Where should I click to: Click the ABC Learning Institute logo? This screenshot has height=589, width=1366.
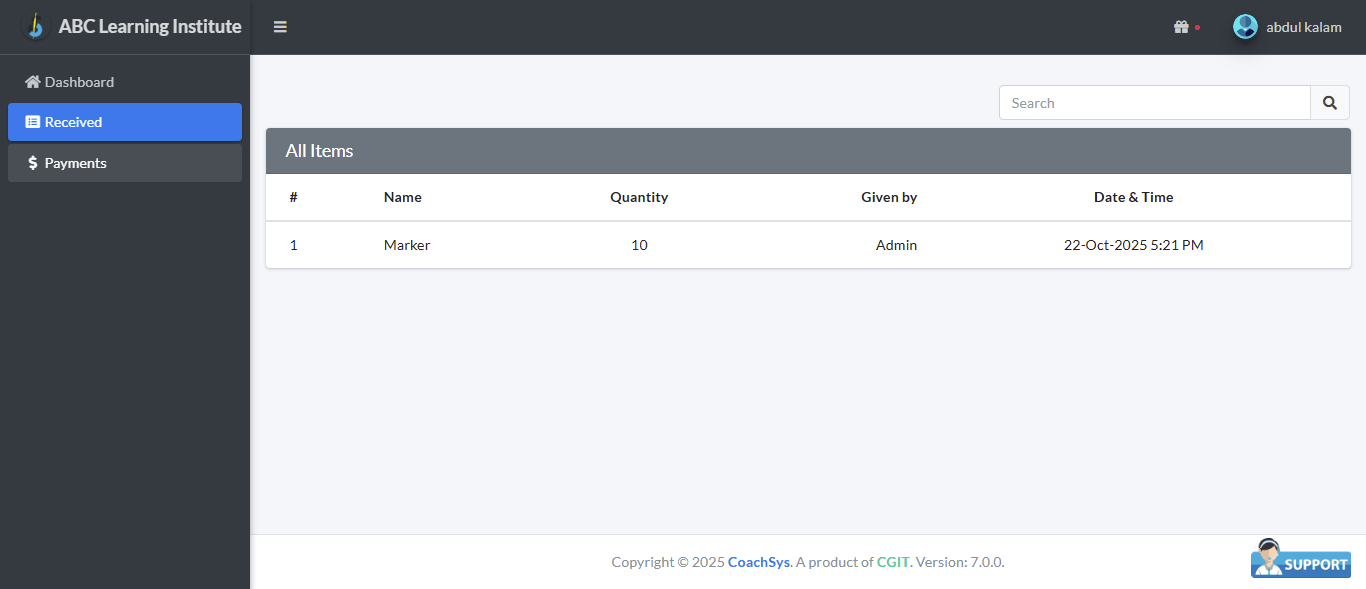click(x=36, y=26)
